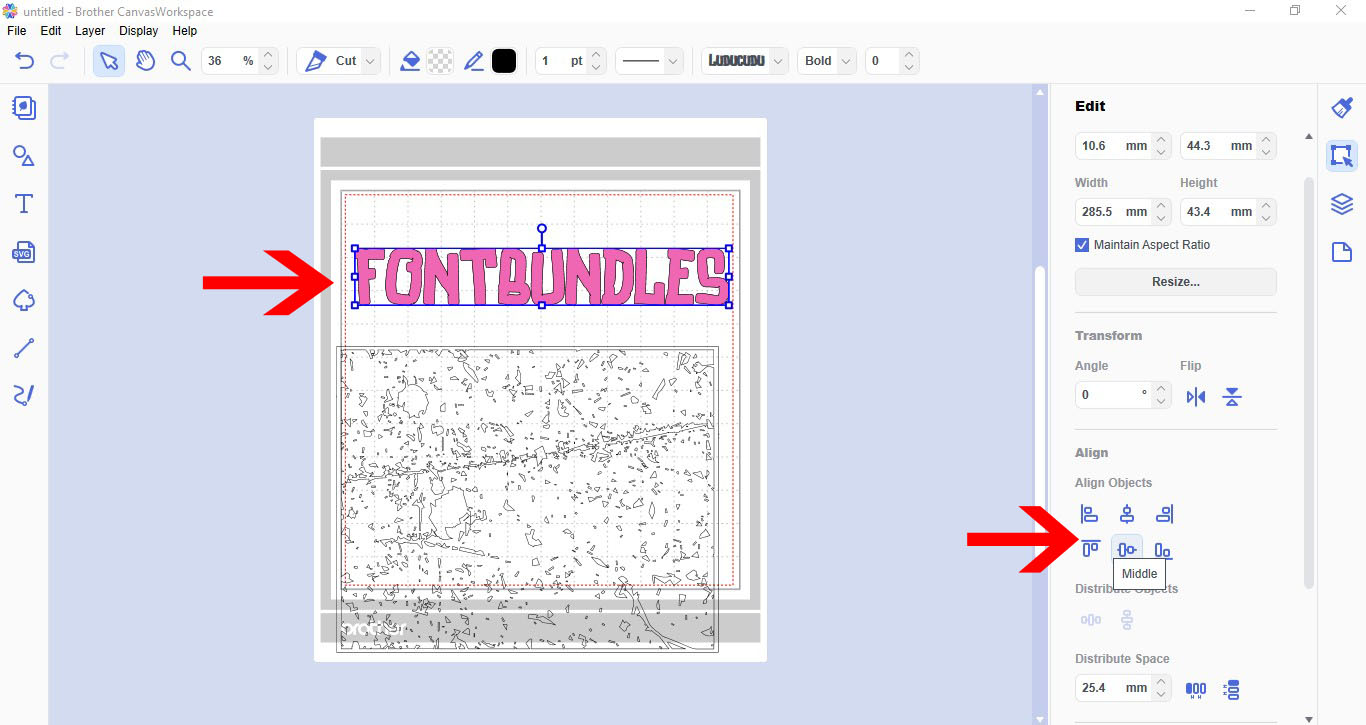This screenshot has width=1366, height=725.
Task: Toggle Maintain Aspect Ratio checkbox
Action: 1082,245
